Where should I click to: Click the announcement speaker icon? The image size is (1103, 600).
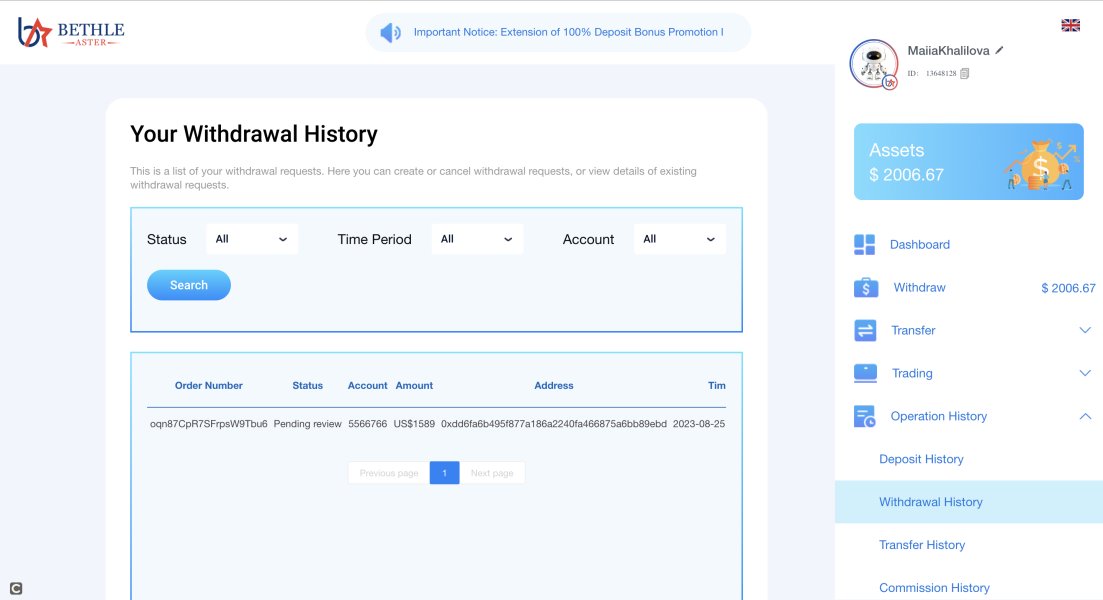tap(390, 32)
